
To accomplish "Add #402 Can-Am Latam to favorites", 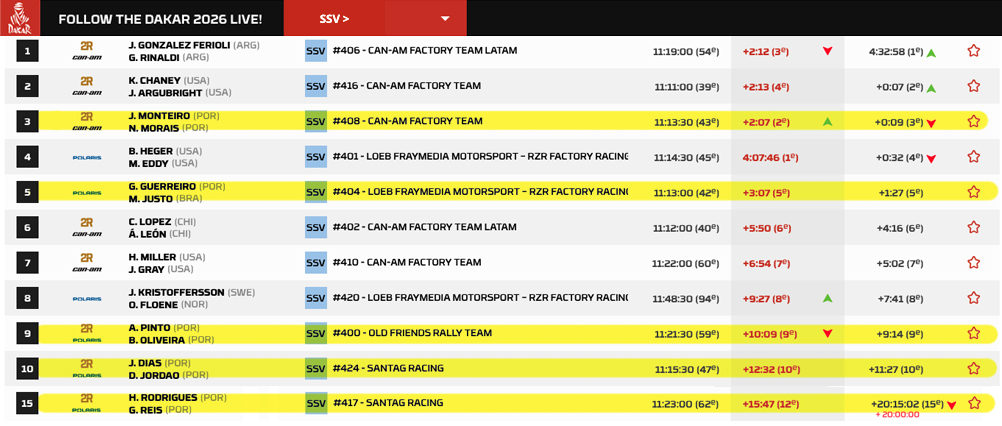I will pyautogui.click(x=973, y=227).
